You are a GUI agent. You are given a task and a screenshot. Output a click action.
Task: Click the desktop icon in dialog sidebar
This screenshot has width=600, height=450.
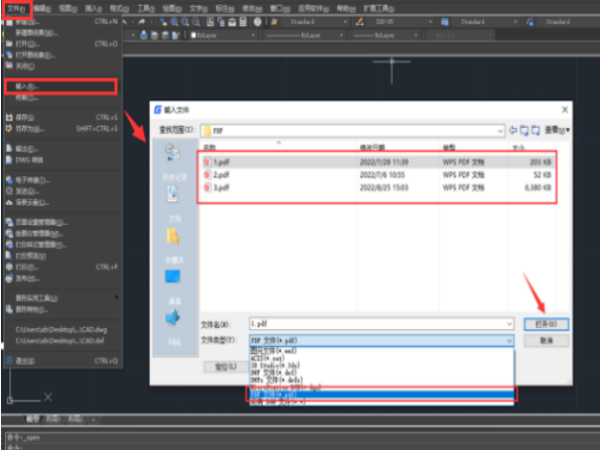tap(174, 277)
